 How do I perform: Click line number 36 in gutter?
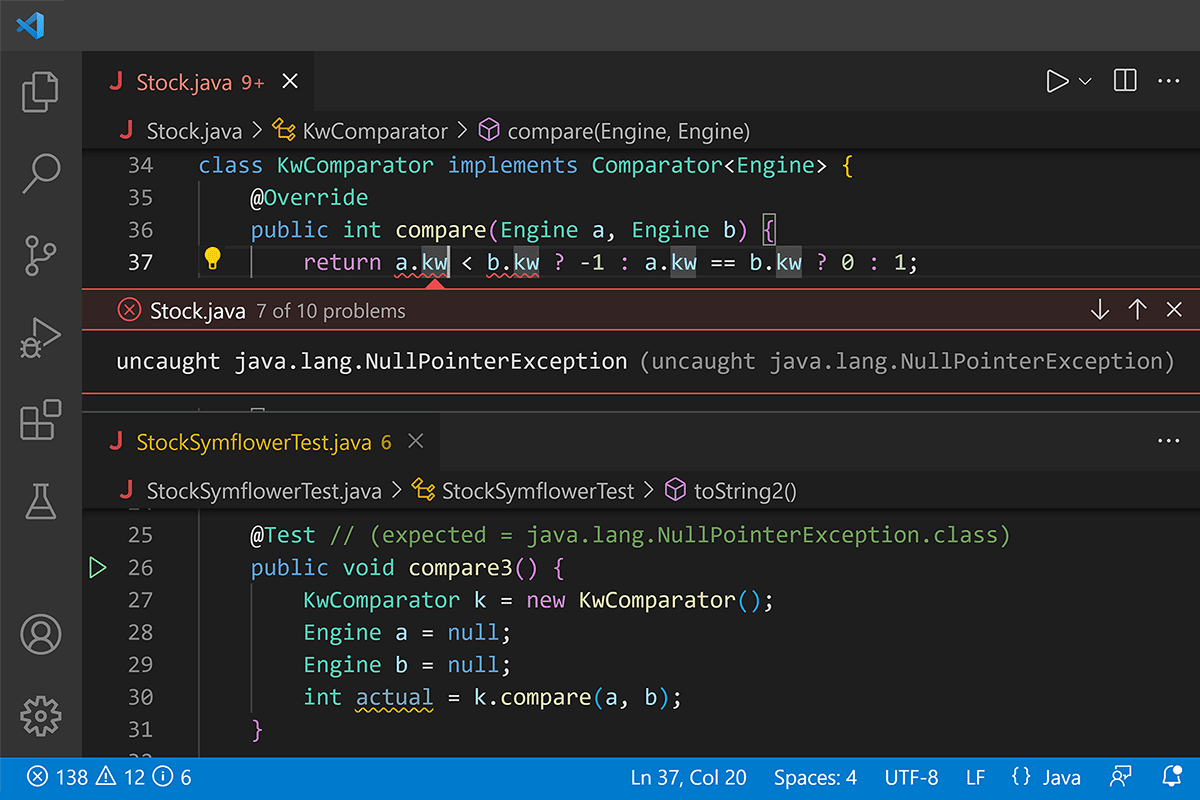tap(141, 230)
